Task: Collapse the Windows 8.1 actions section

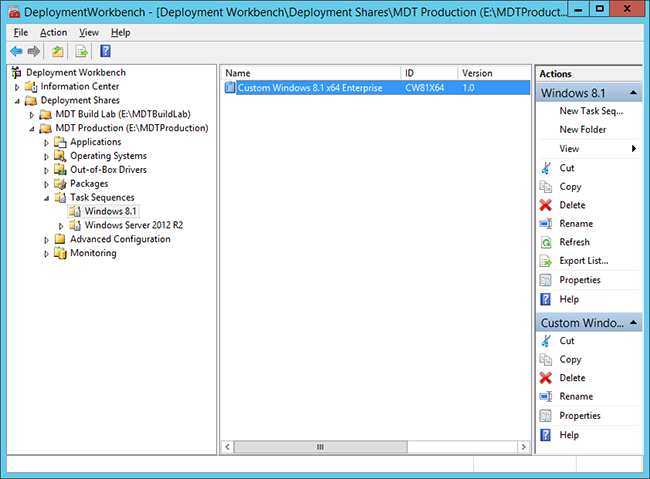Action: (634, 94)
